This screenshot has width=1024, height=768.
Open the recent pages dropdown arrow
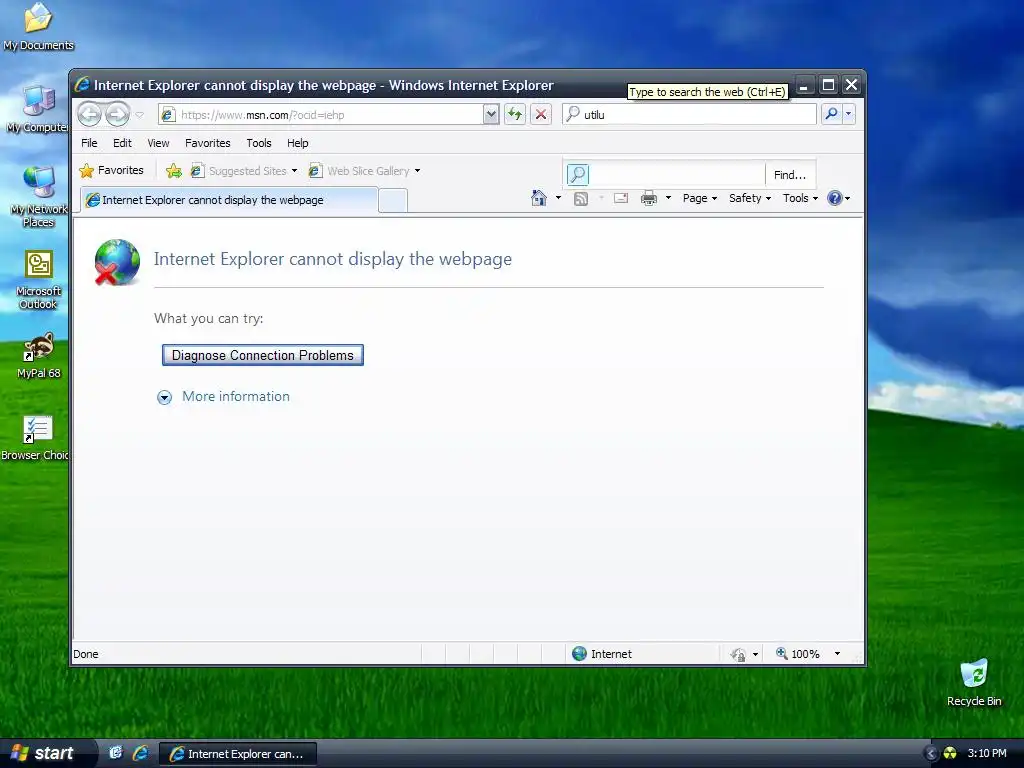[x=139, y=115]
